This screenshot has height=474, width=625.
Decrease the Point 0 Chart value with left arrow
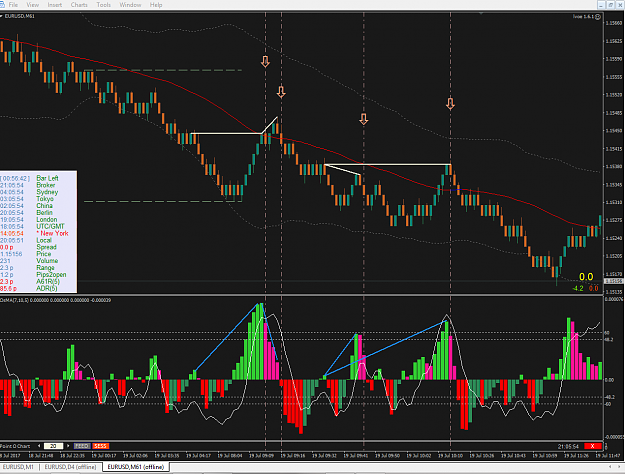point(39,446)
